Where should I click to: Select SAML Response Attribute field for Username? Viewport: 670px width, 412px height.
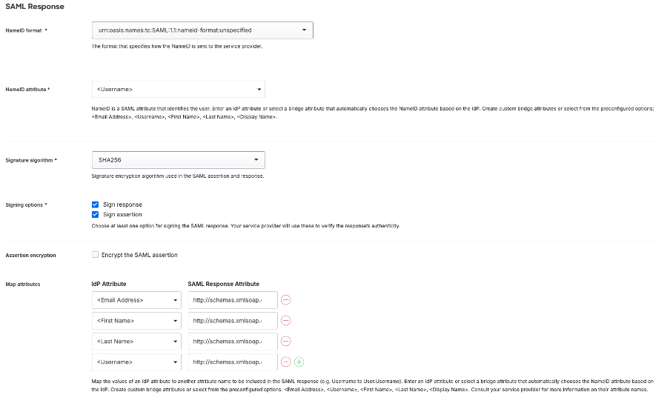(231, 361)
